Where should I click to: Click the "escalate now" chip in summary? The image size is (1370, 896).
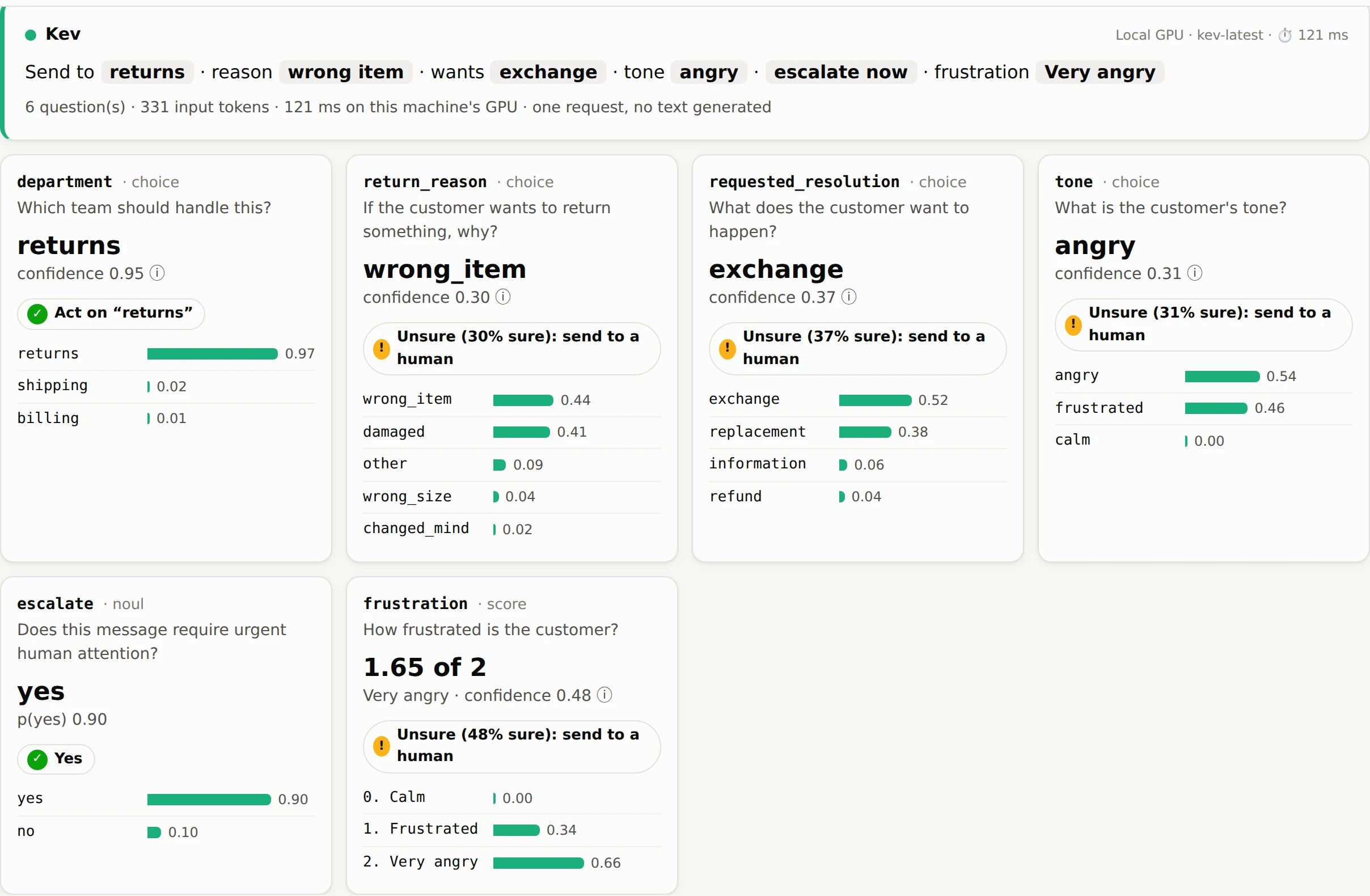coord(840,72)
